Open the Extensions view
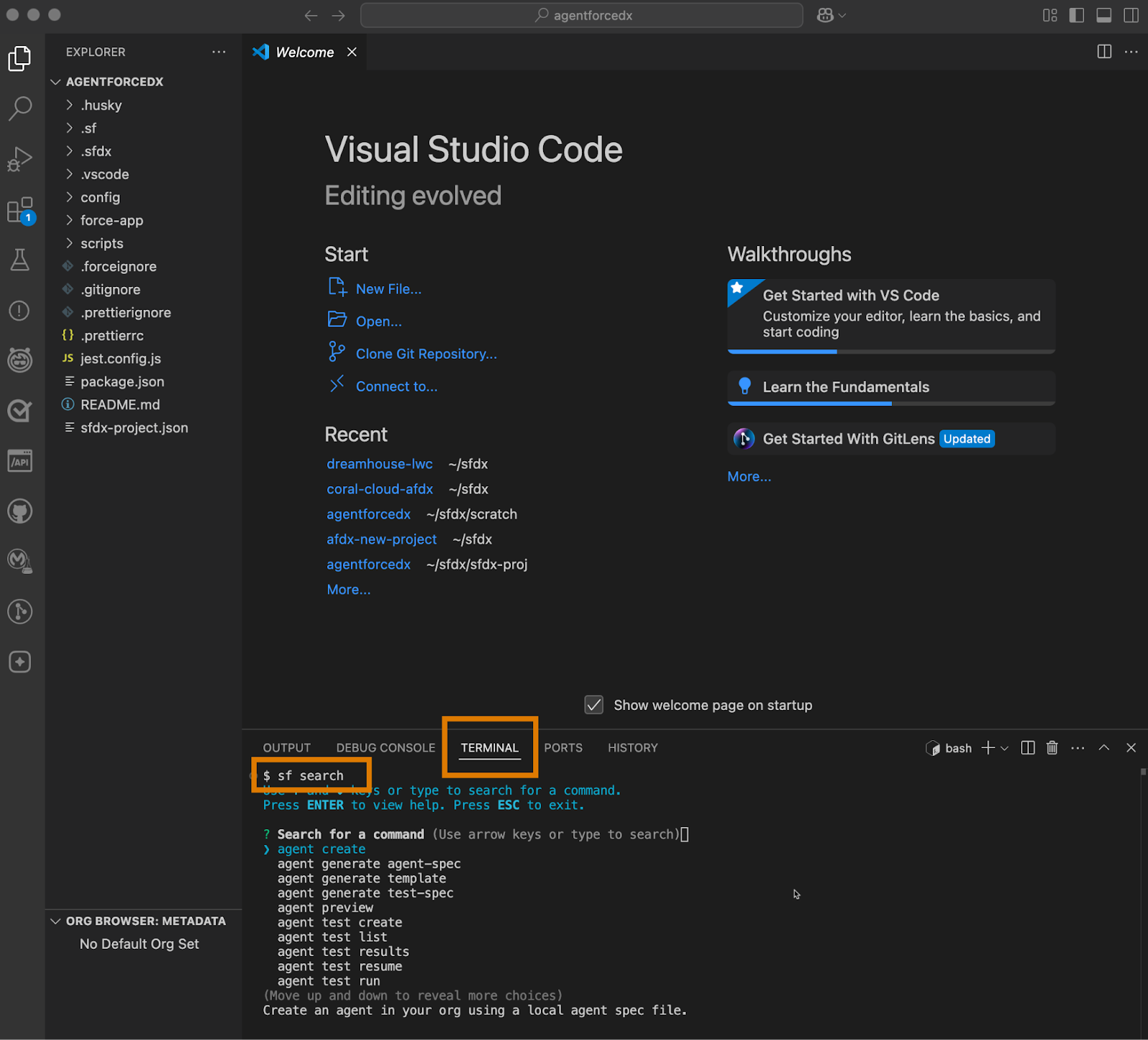 point(20,211)
